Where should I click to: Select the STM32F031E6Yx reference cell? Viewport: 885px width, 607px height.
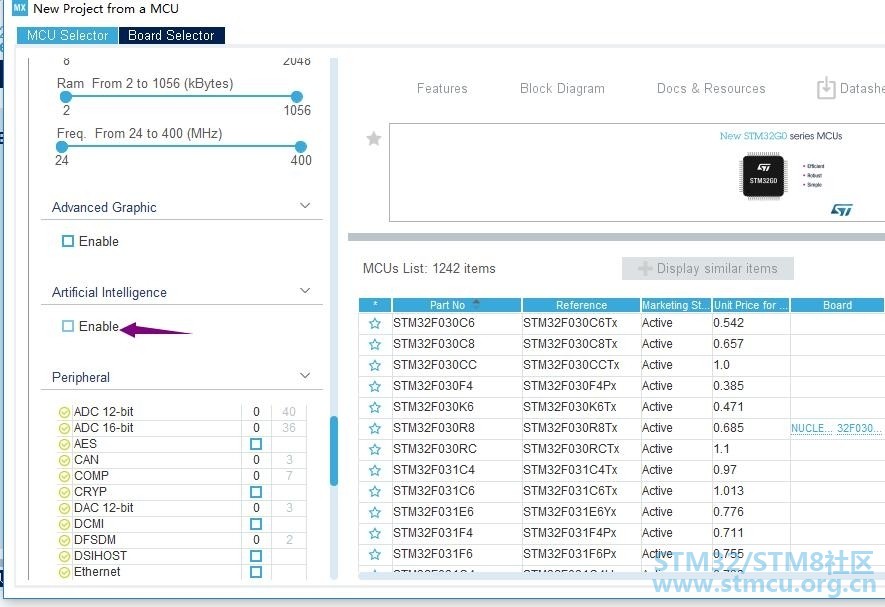[581, 512]
